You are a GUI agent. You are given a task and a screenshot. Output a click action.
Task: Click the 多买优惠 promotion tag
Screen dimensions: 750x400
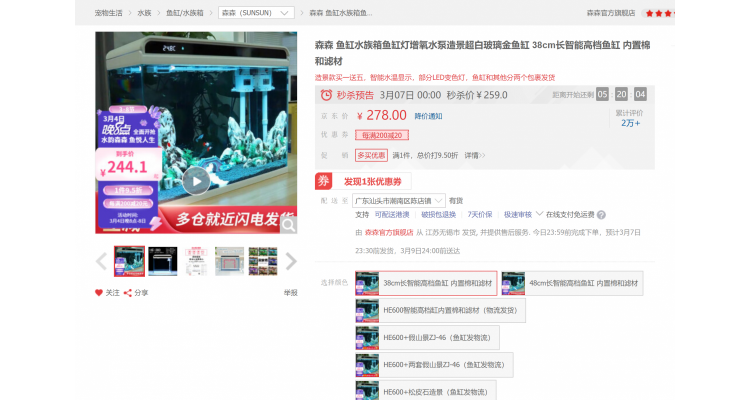point(371,155)
